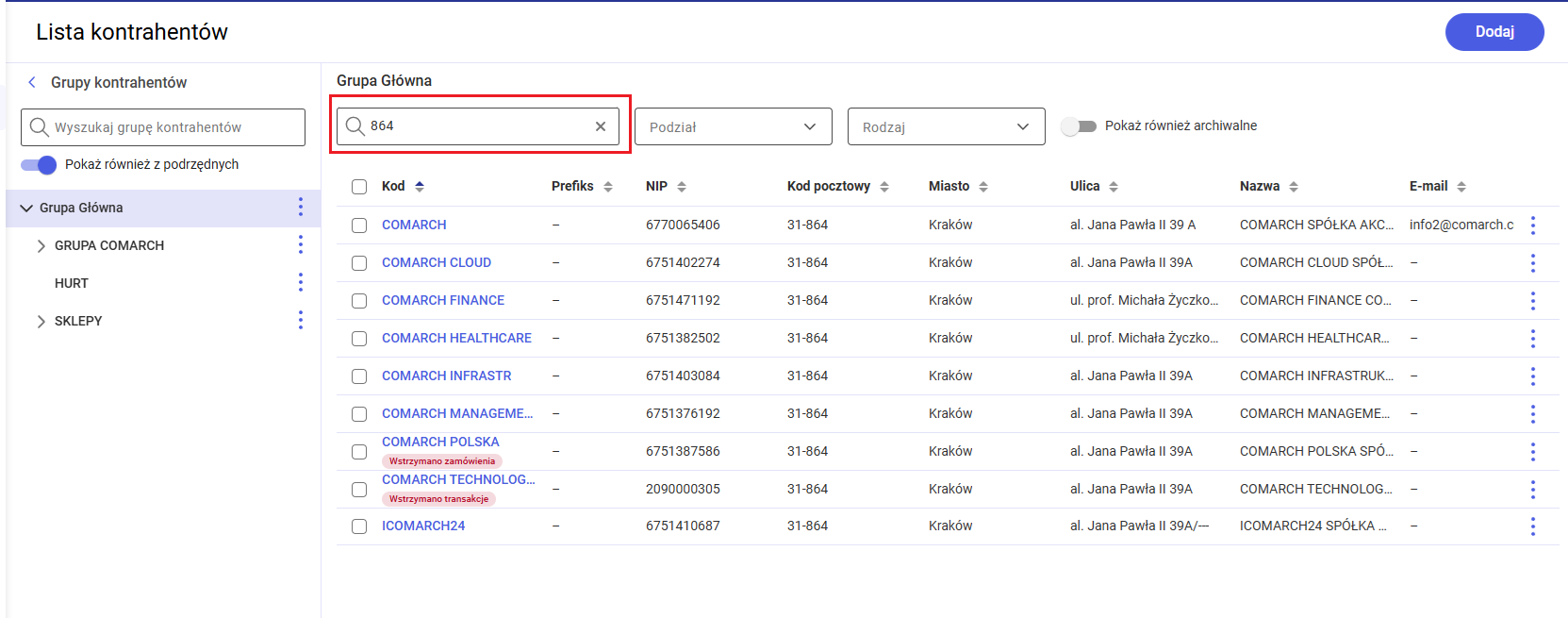Open three-dot menu for Grupa Główna group

pyautogui.click(x=300, y=208)
